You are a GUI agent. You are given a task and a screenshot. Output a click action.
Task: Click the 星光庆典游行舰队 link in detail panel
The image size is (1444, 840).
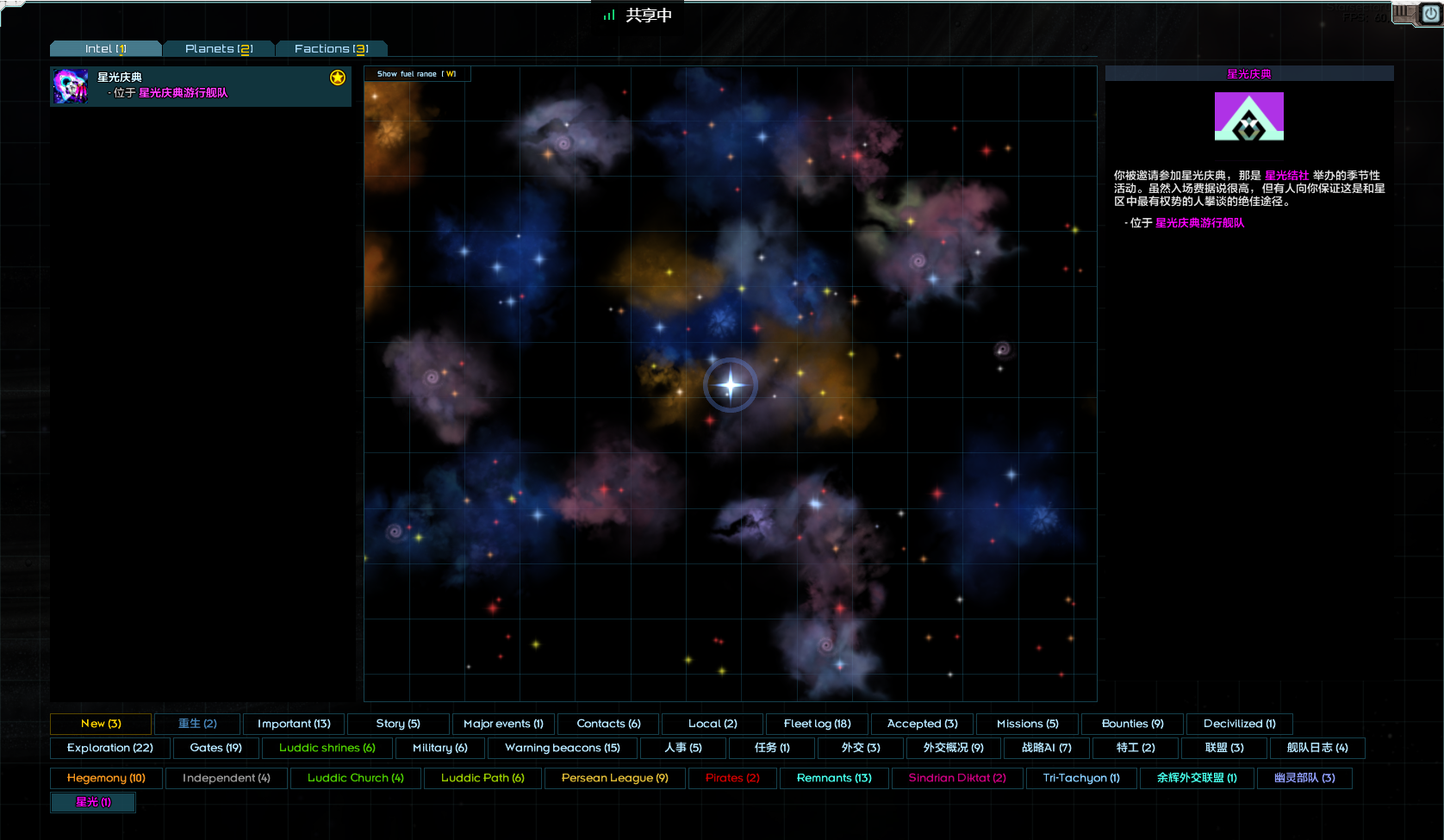pos(1199,223)
